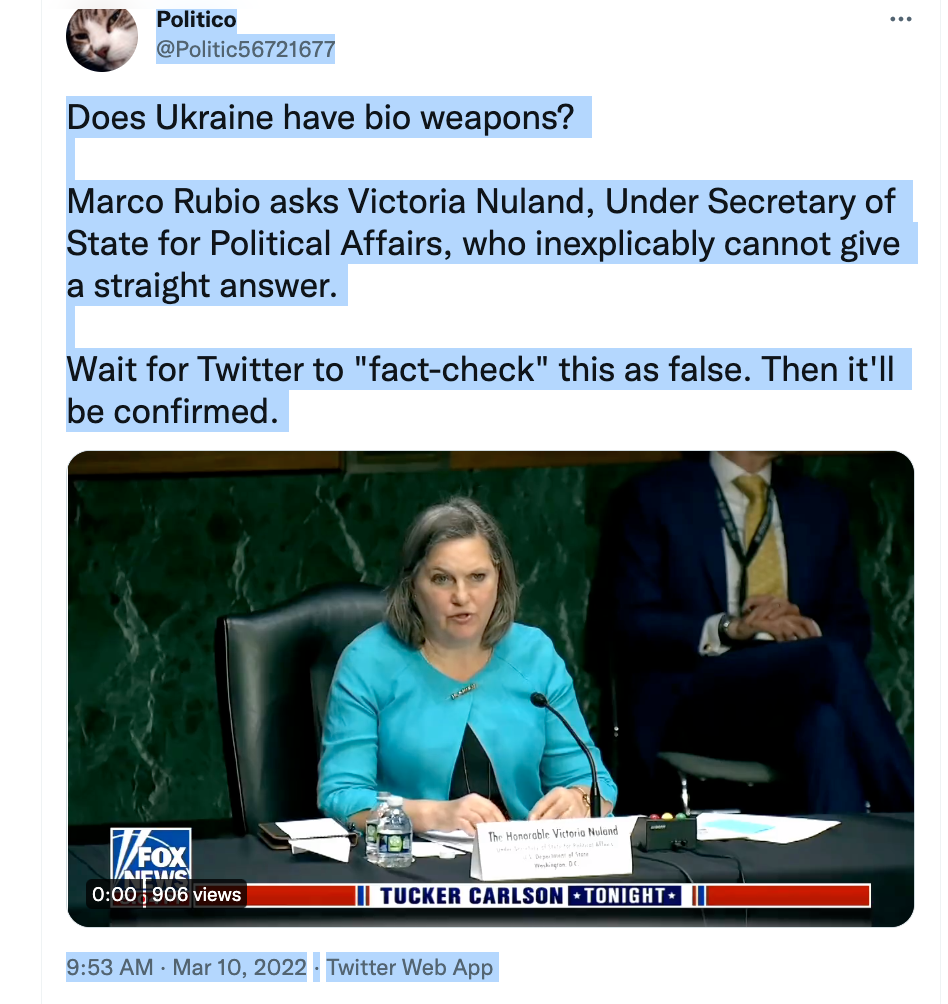Click the sentence 'Wait for Twitter to fact-check'
The width and height of the screenshot is (948, 1004).
click(480, 369)
